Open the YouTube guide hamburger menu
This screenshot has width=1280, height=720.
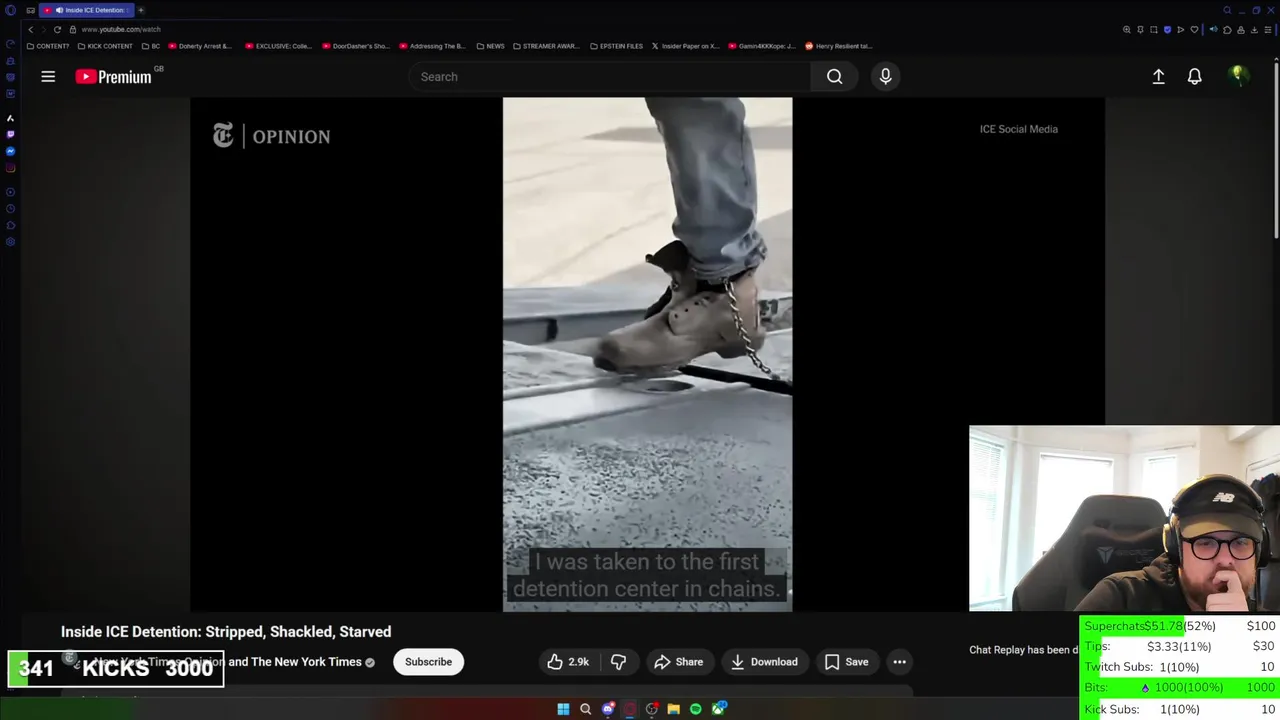coord(48,76)
